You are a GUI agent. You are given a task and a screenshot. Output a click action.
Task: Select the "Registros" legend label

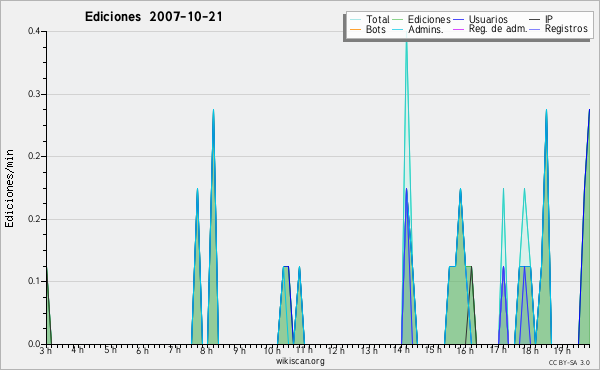coord(566,29)
